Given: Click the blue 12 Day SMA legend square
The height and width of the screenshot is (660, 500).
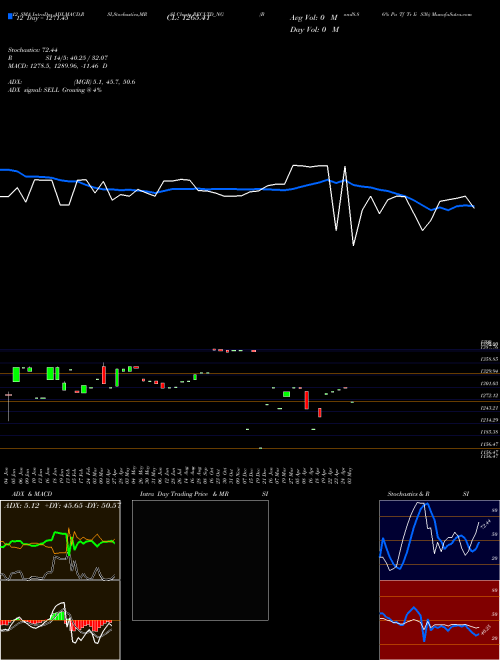Looking at the screenshot, I should [10, 17].
